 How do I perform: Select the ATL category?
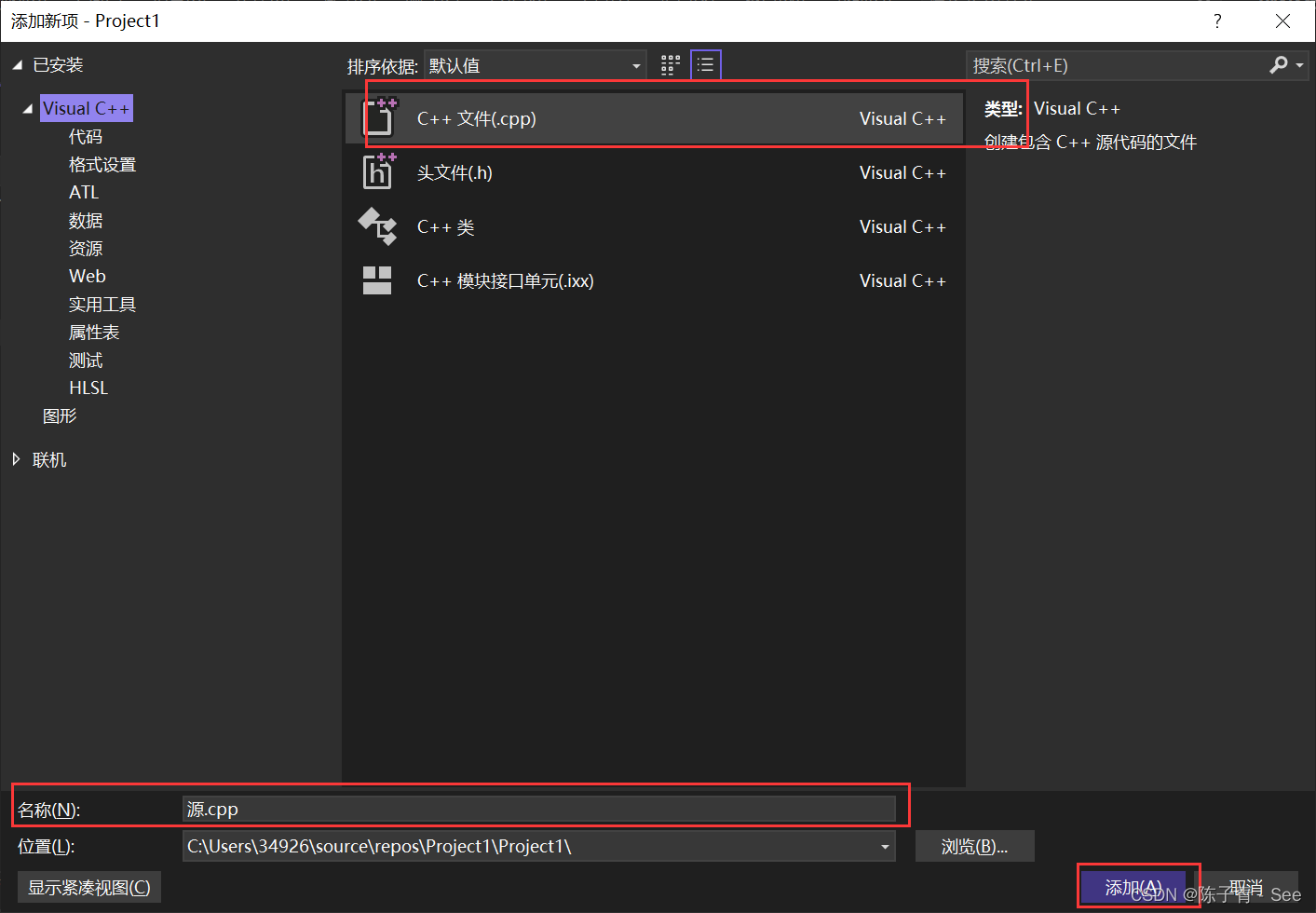pos(84,193)
